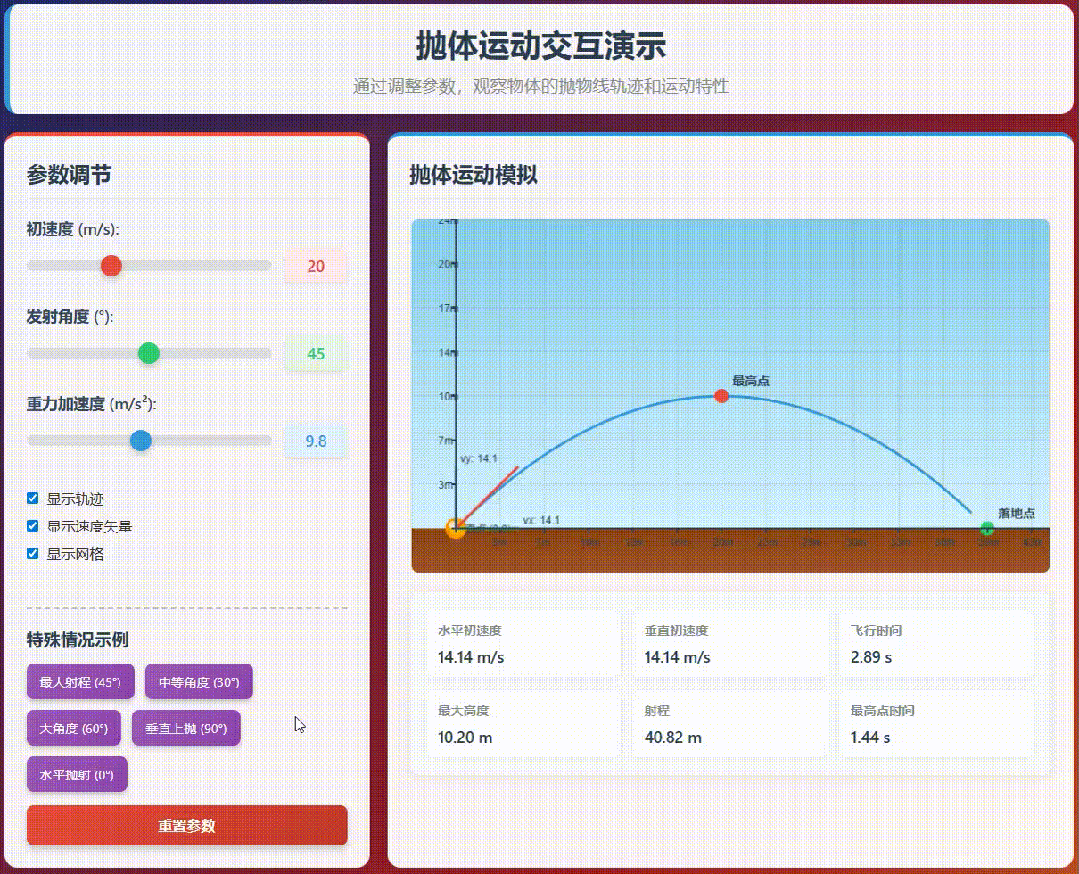Screen dimensions: 1079x874
Task: Click the green 发射角度 slider handle
Action: coord(148,353)
